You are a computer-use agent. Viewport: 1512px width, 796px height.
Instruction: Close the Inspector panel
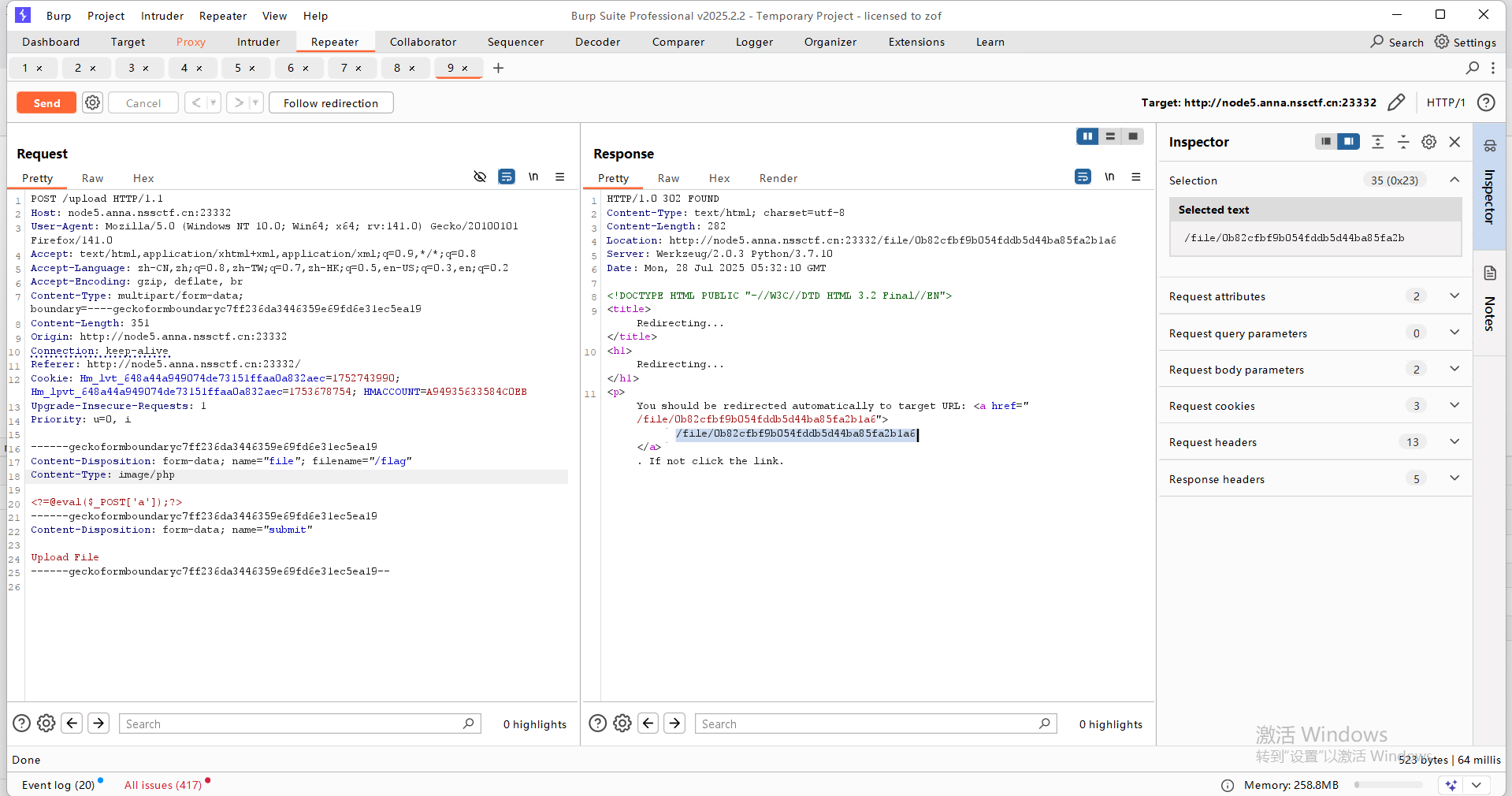1455,142
